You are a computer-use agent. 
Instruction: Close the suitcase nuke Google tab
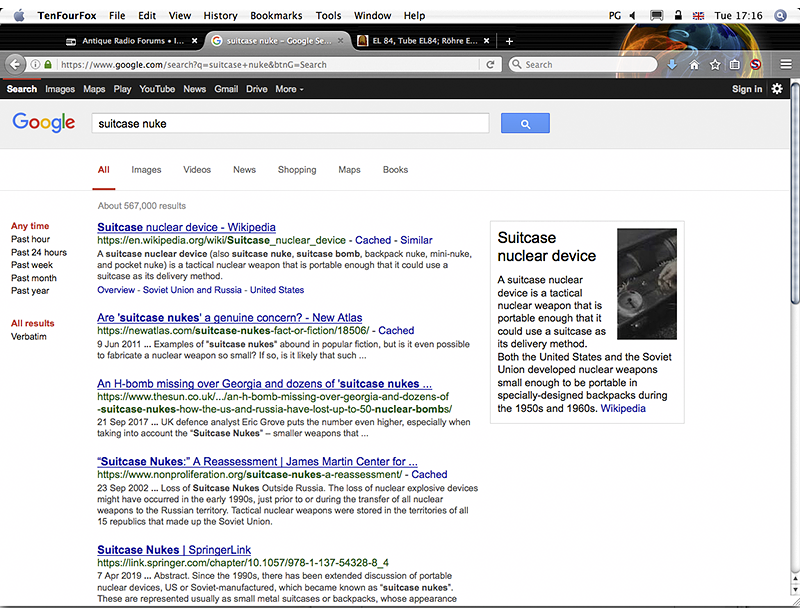(x=340, y=41)
